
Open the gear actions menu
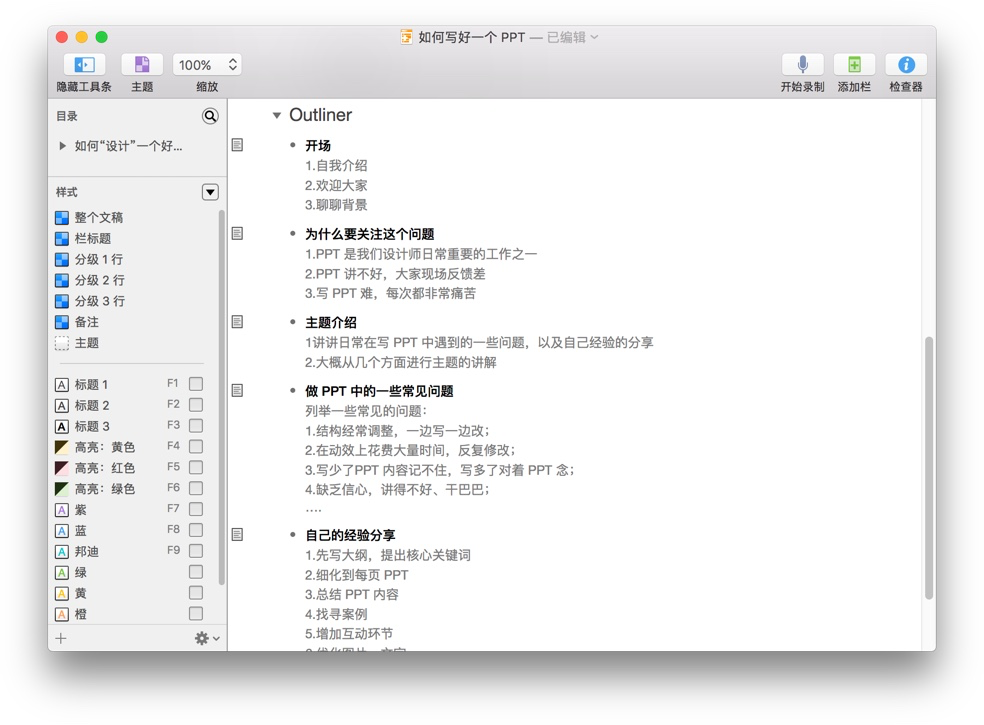pos(206,638)
